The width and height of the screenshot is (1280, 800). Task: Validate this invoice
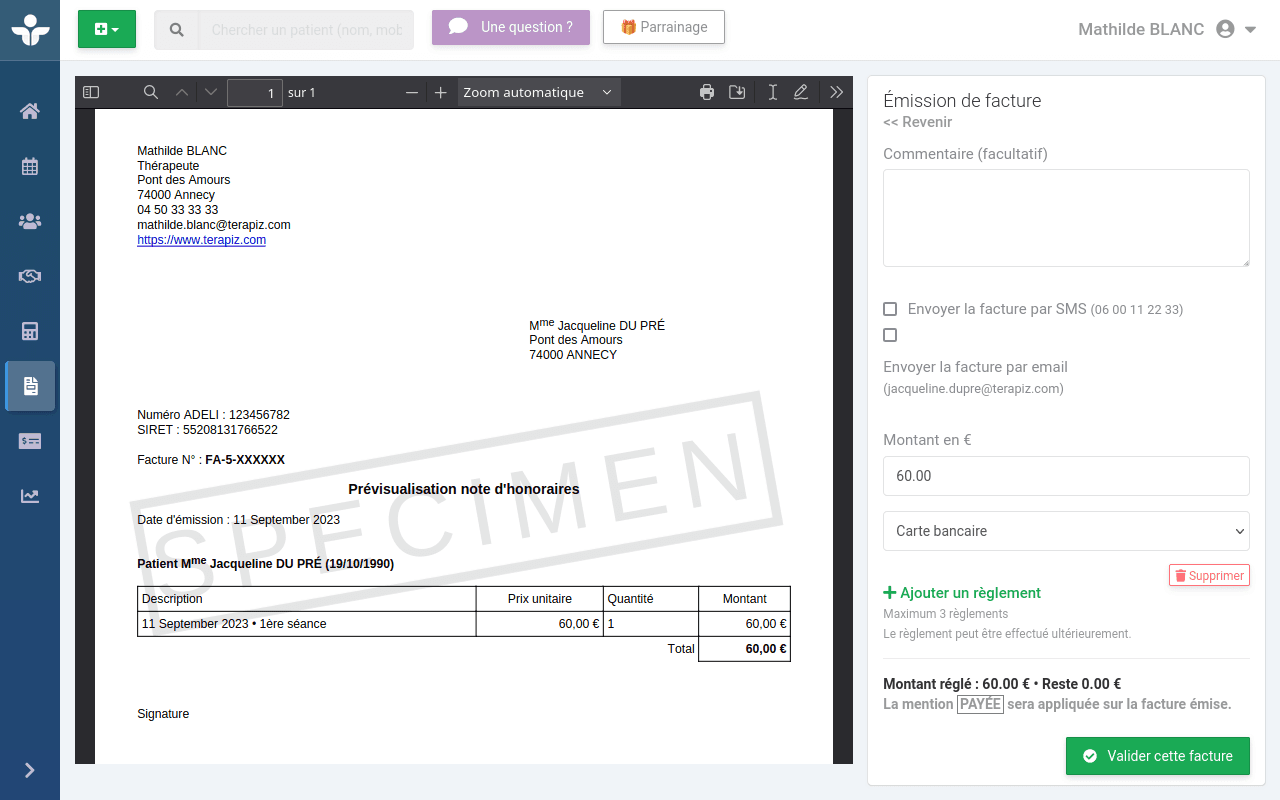[1157, 756]
